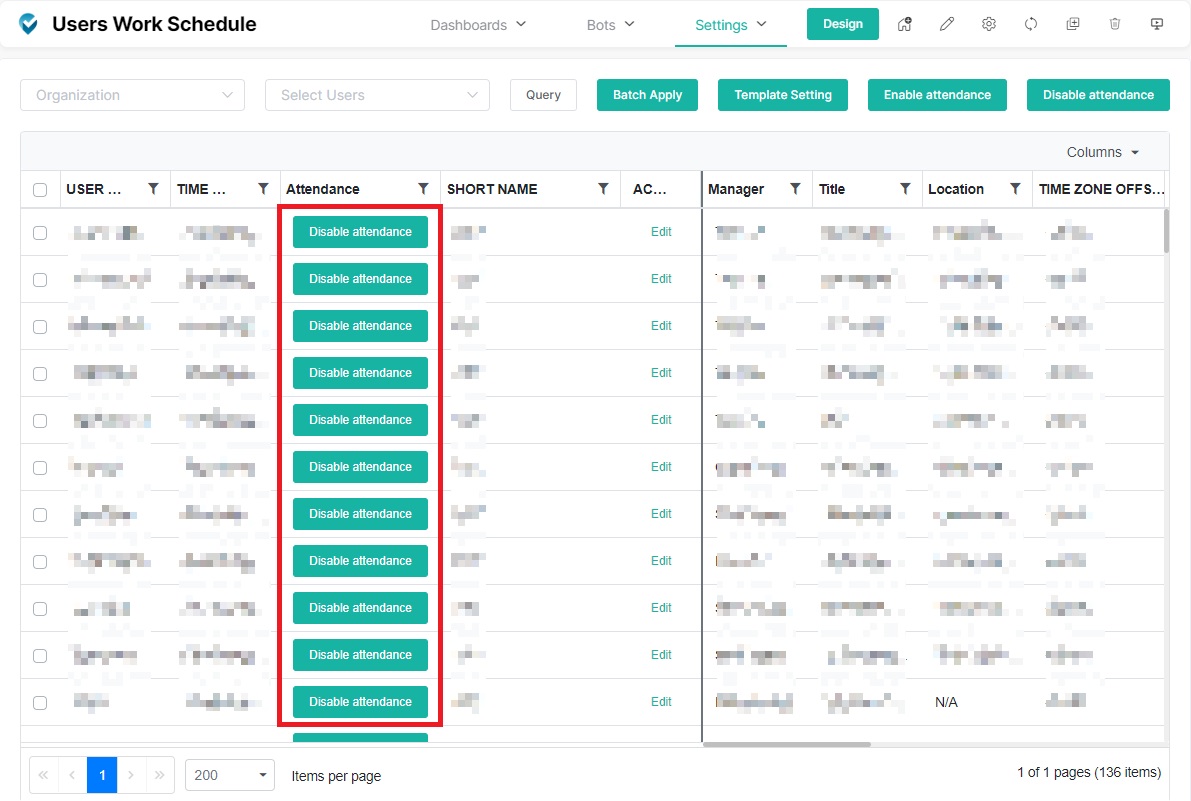The image size is (1191, 801).
Task: Open the Dashboards menu
Action: pos(478,25)
